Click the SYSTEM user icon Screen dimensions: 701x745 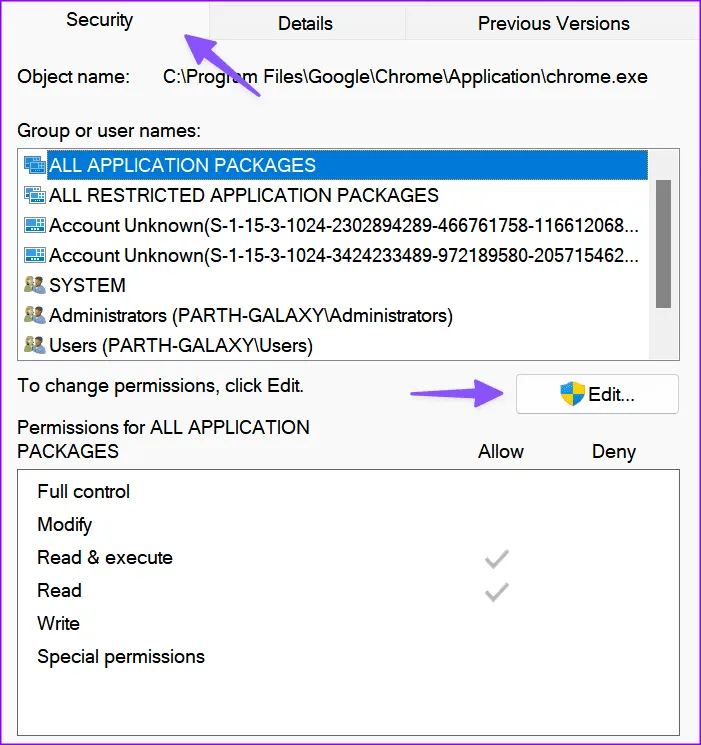(34, 285)
